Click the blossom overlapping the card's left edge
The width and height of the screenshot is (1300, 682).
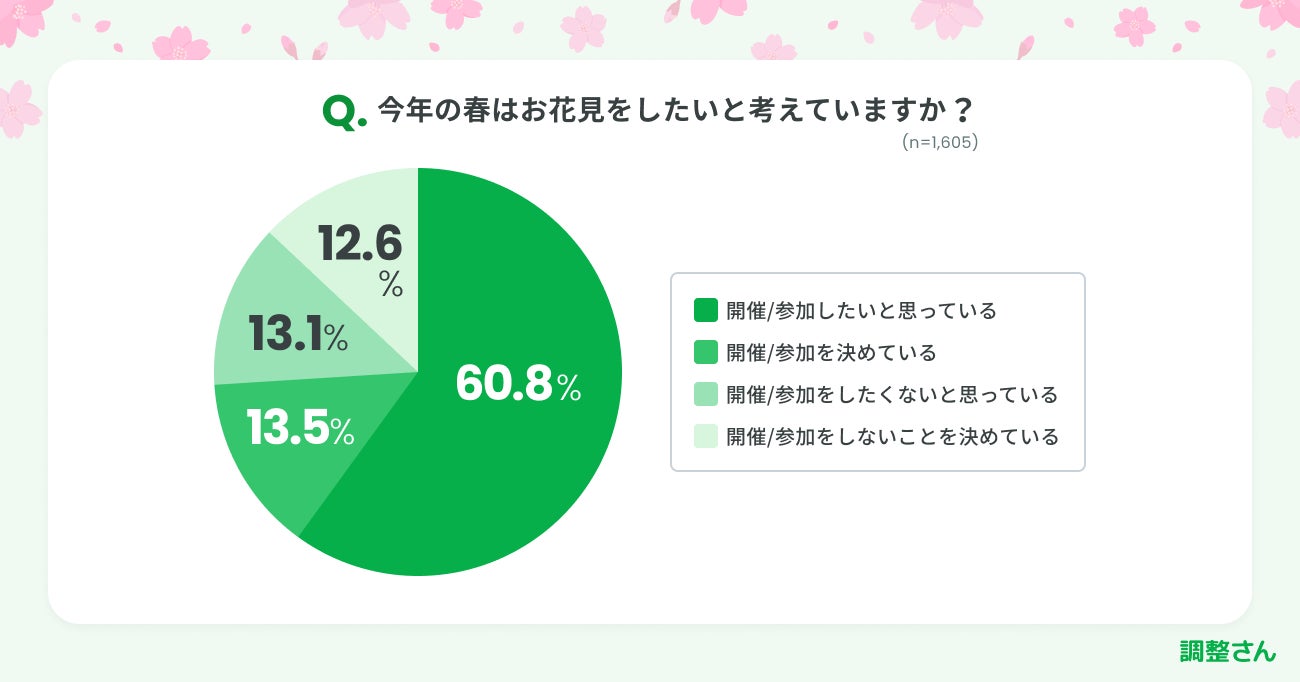coord(18,110)
